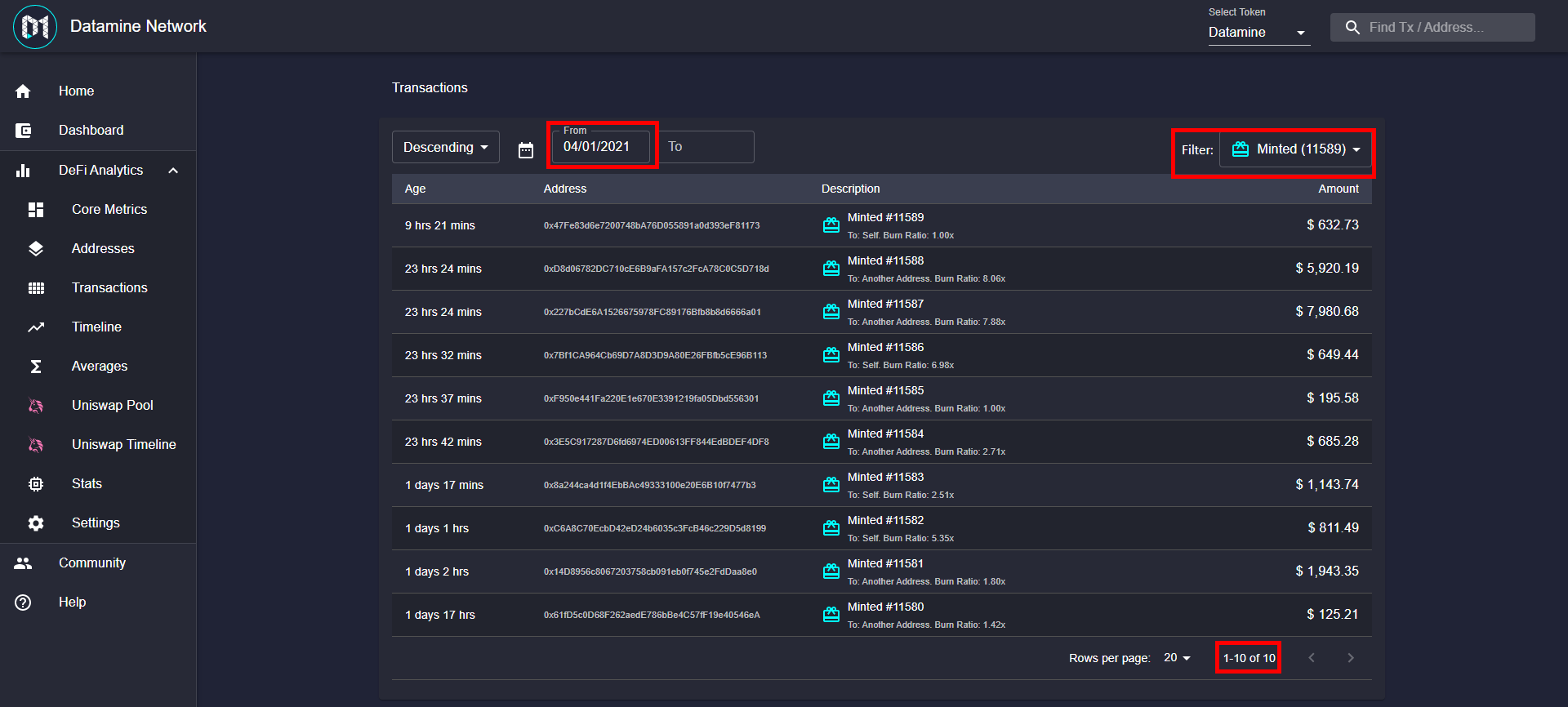This screenshot has height=707, width=1568.
Task: Open address 0x8a244ca4d1f4EbBAc49333100e20E6B10f7477b3
Action: tap(650, 485)
